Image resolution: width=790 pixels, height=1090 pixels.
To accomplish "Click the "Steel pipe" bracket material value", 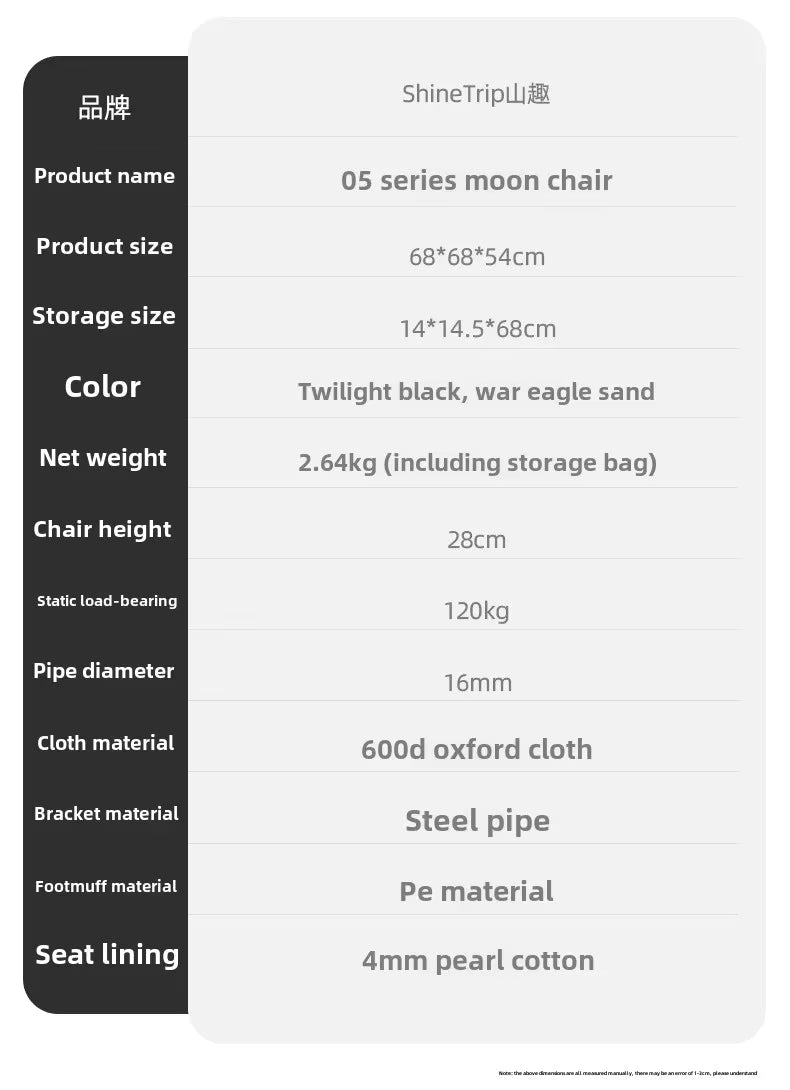I will pyautogui.click(x=477, y=821).
